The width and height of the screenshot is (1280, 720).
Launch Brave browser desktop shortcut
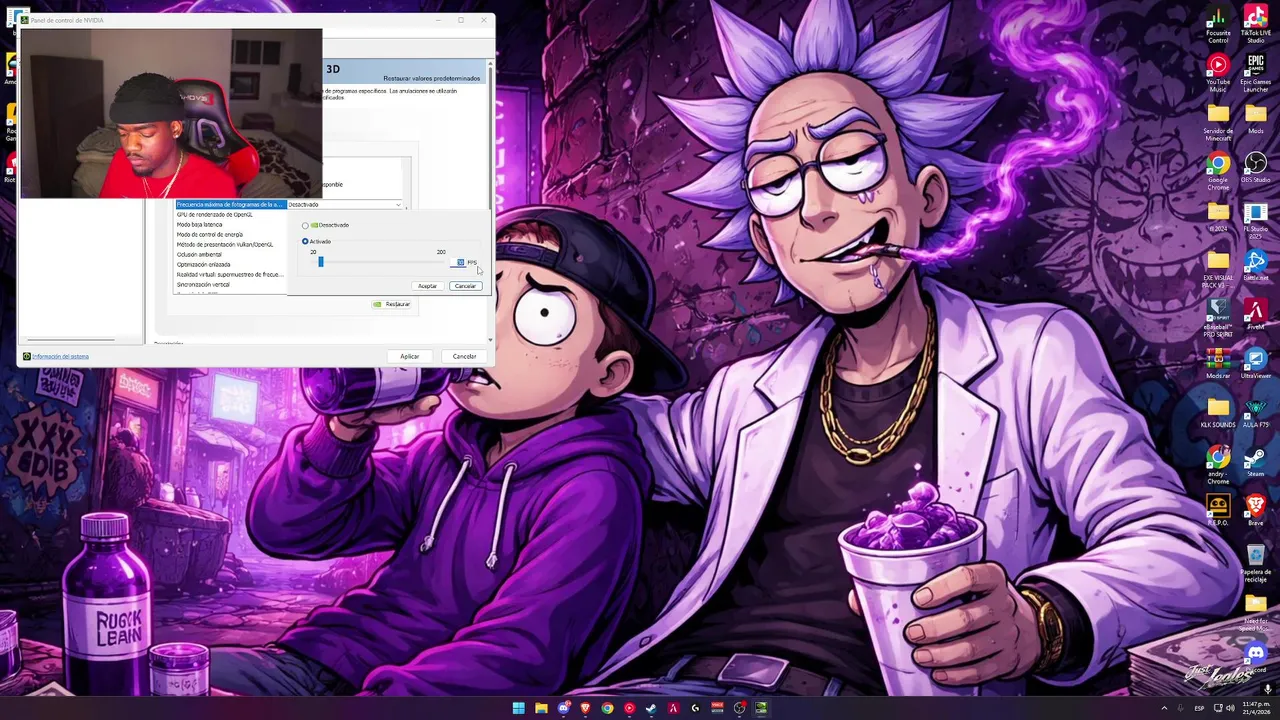[x=1255, y=510]
